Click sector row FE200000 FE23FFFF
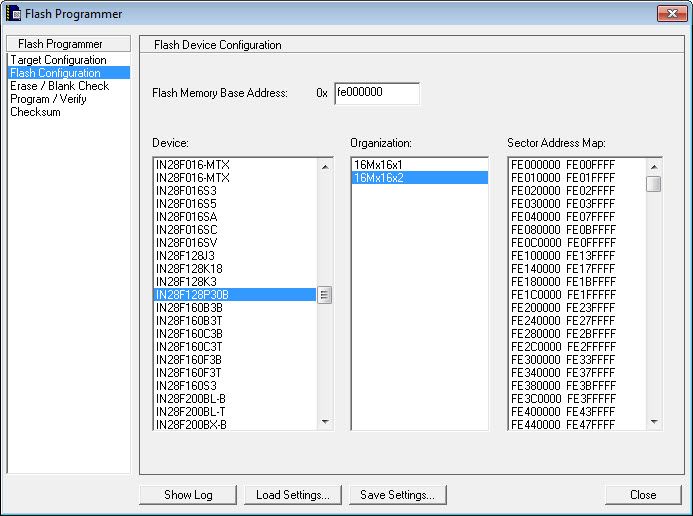The width and height of the screenshot is (693, 516). 577,308
